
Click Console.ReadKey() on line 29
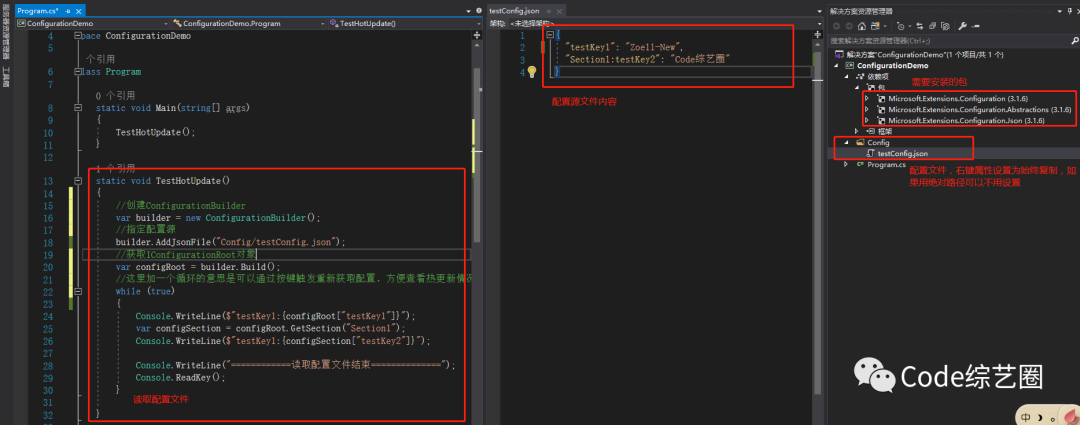pos(180,377)
